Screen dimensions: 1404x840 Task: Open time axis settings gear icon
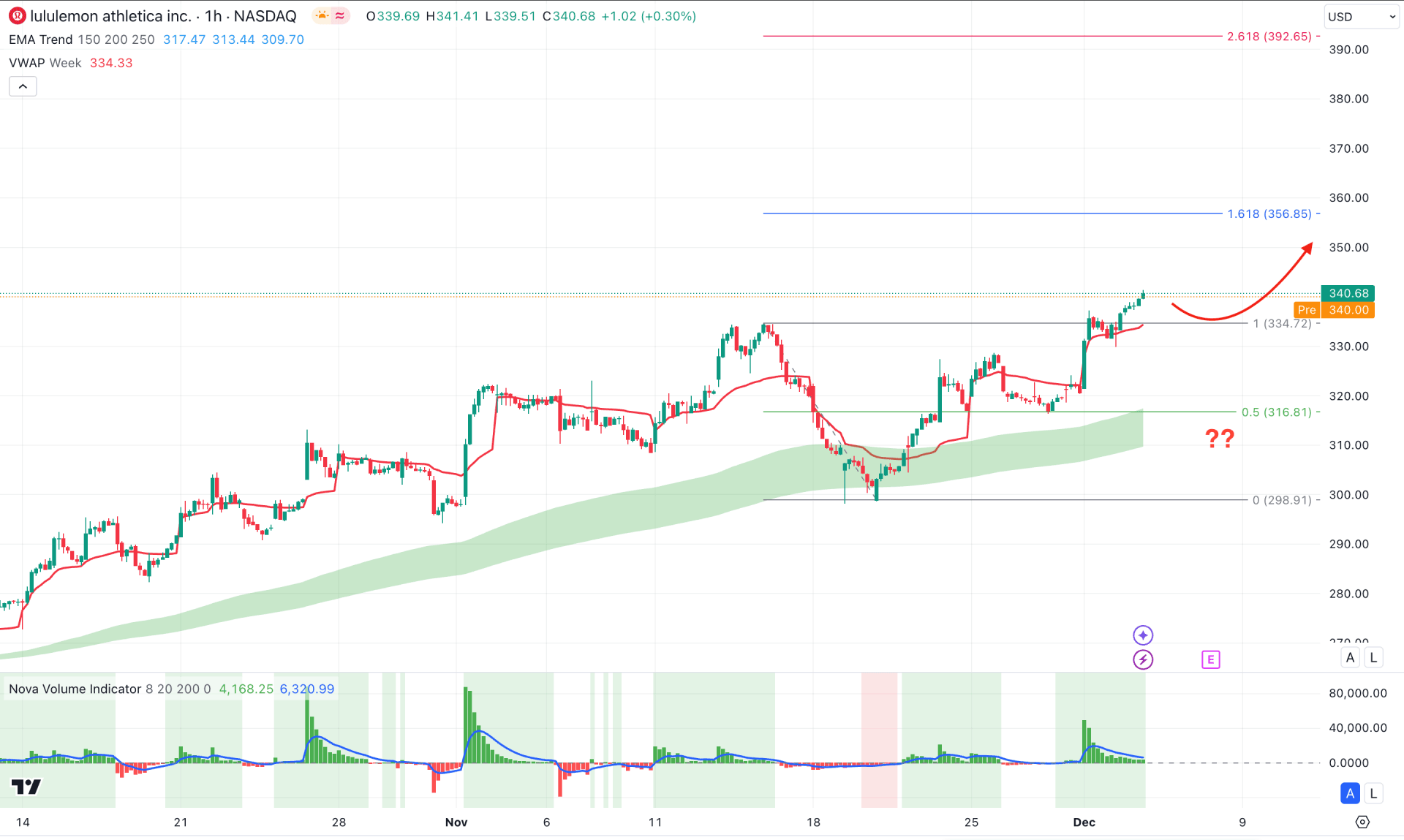[x=1362, y=822]
